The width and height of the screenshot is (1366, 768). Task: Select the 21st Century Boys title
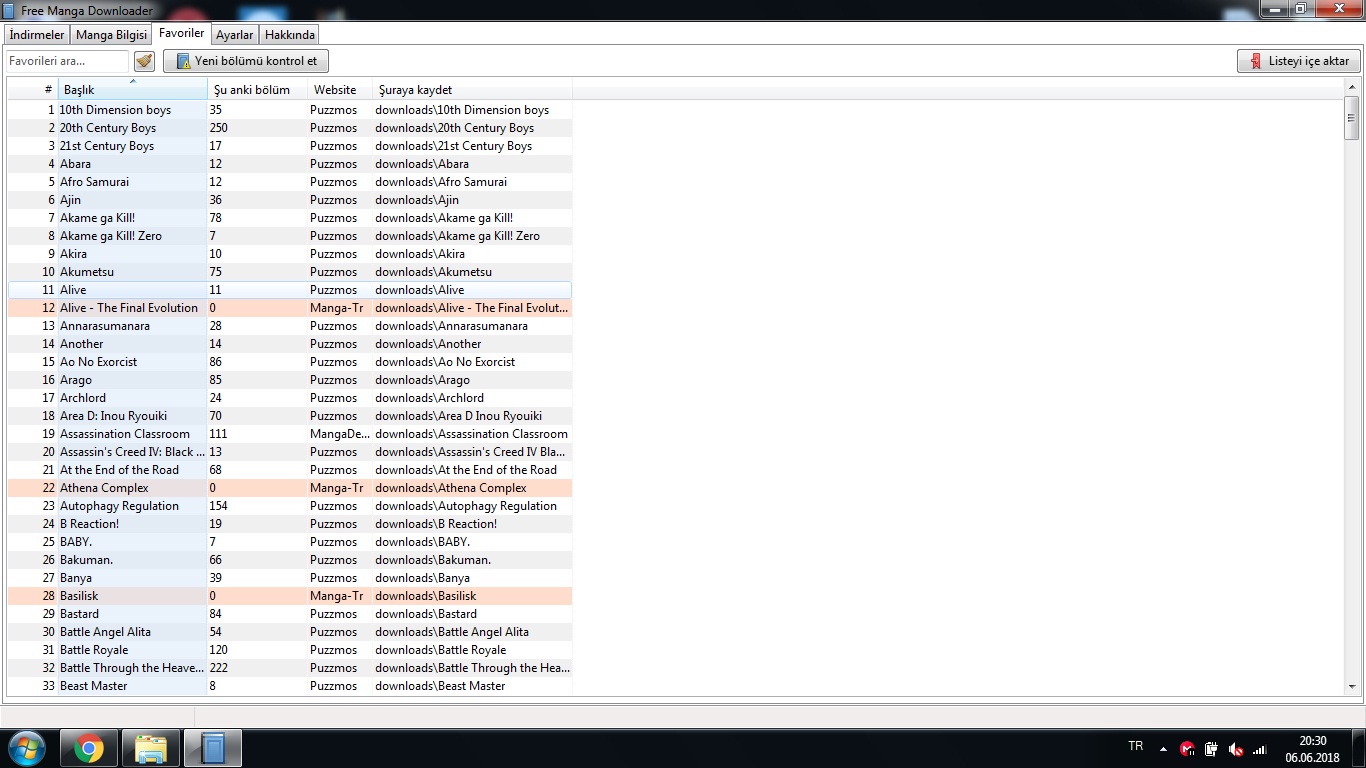(x=107, y=146)
